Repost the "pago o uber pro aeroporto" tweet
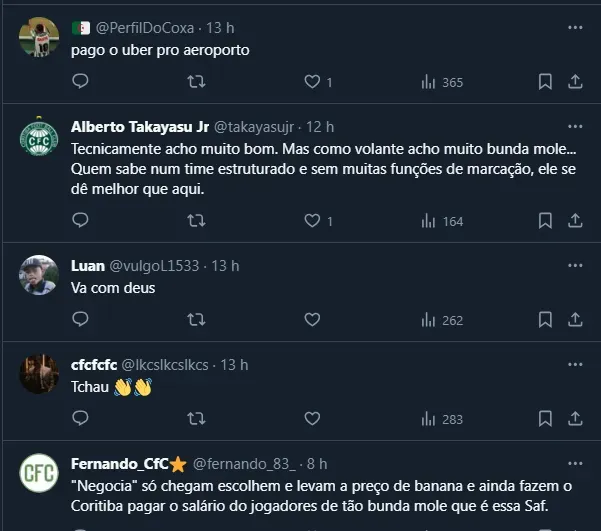The height and width of the screenshot is (531, 601). point(196,82)
